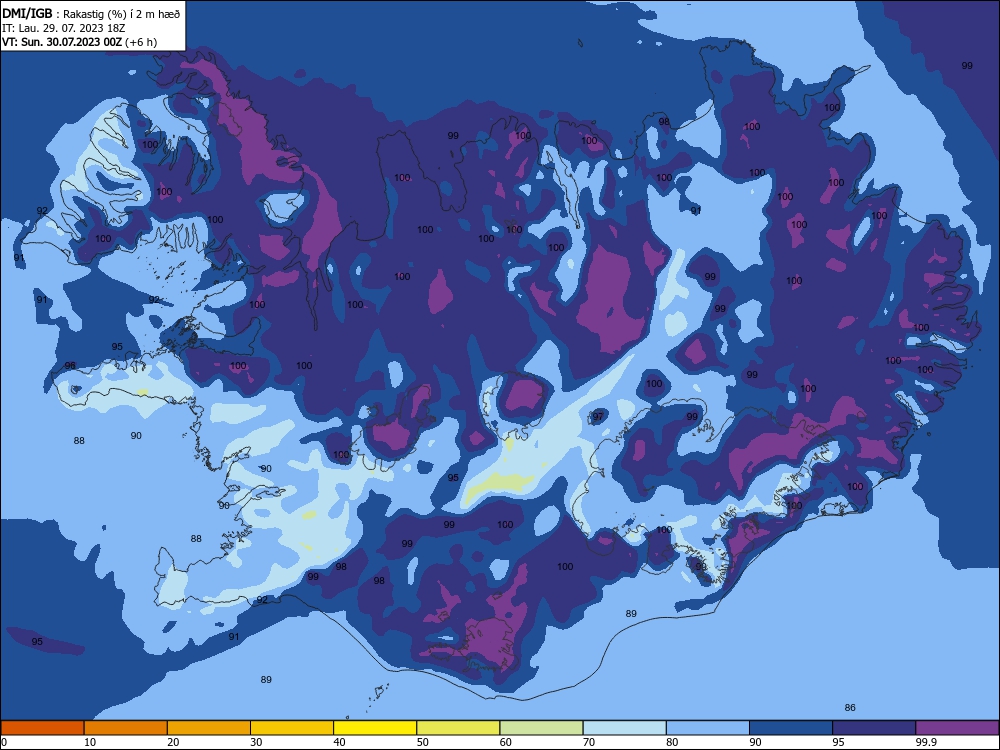The height and width of the screenshot is (750, 1000).
Task: Click the initial time line 'IT: Lau. 29. 07. 2023 18Z'
Action: point(64,28)
